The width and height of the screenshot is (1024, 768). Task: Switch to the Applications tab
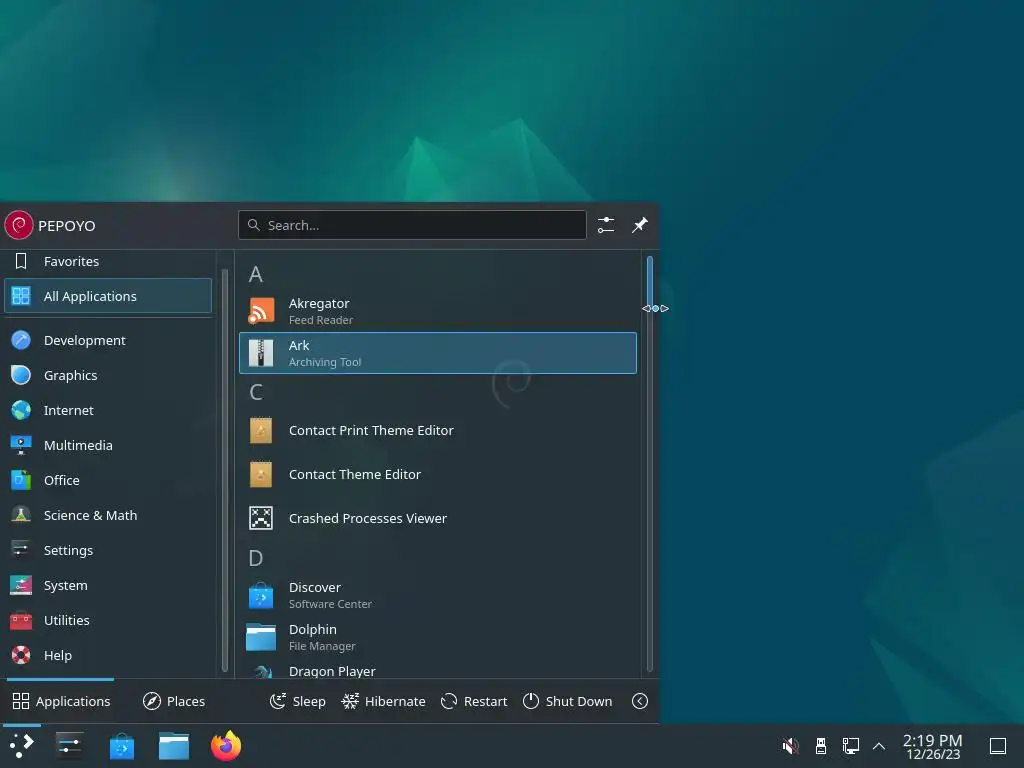61,701
